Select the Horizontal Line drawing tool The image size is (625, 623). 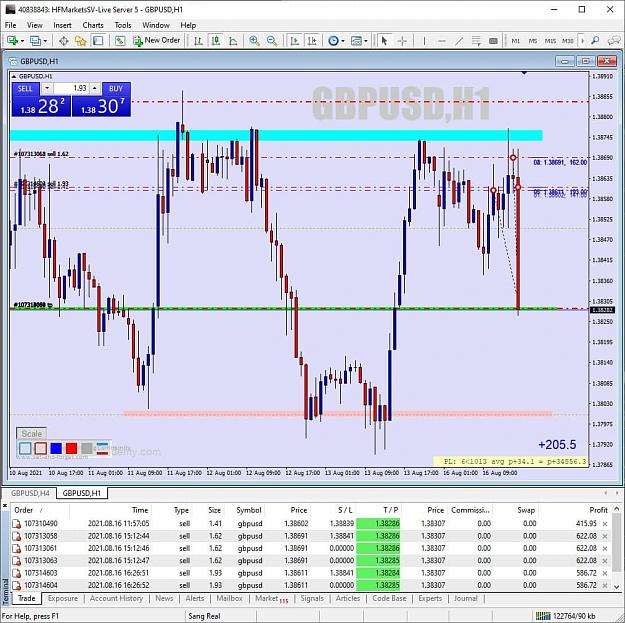click(x=442, y=41)
